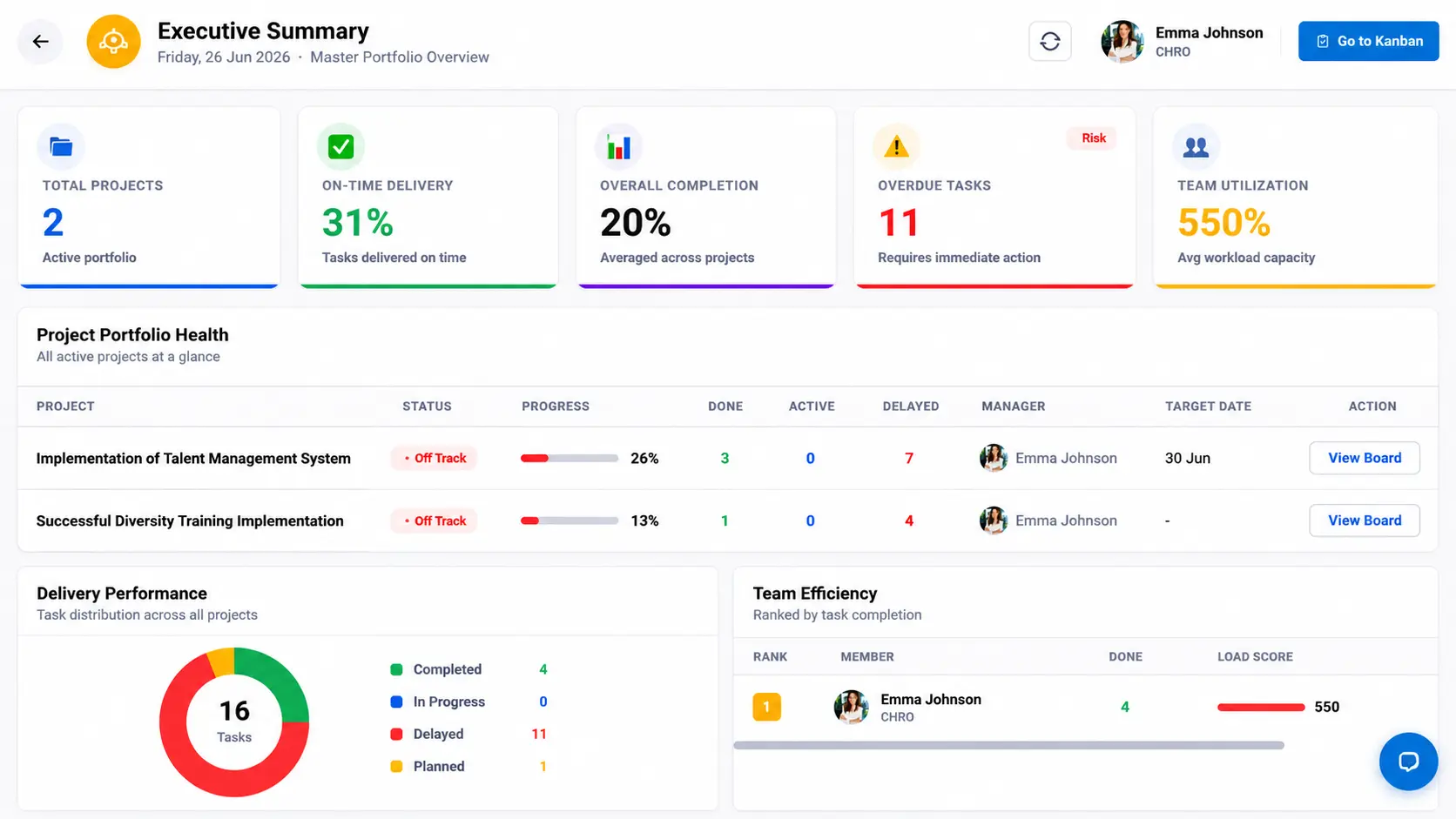Click the MEMBER column header

click(867, 657)
